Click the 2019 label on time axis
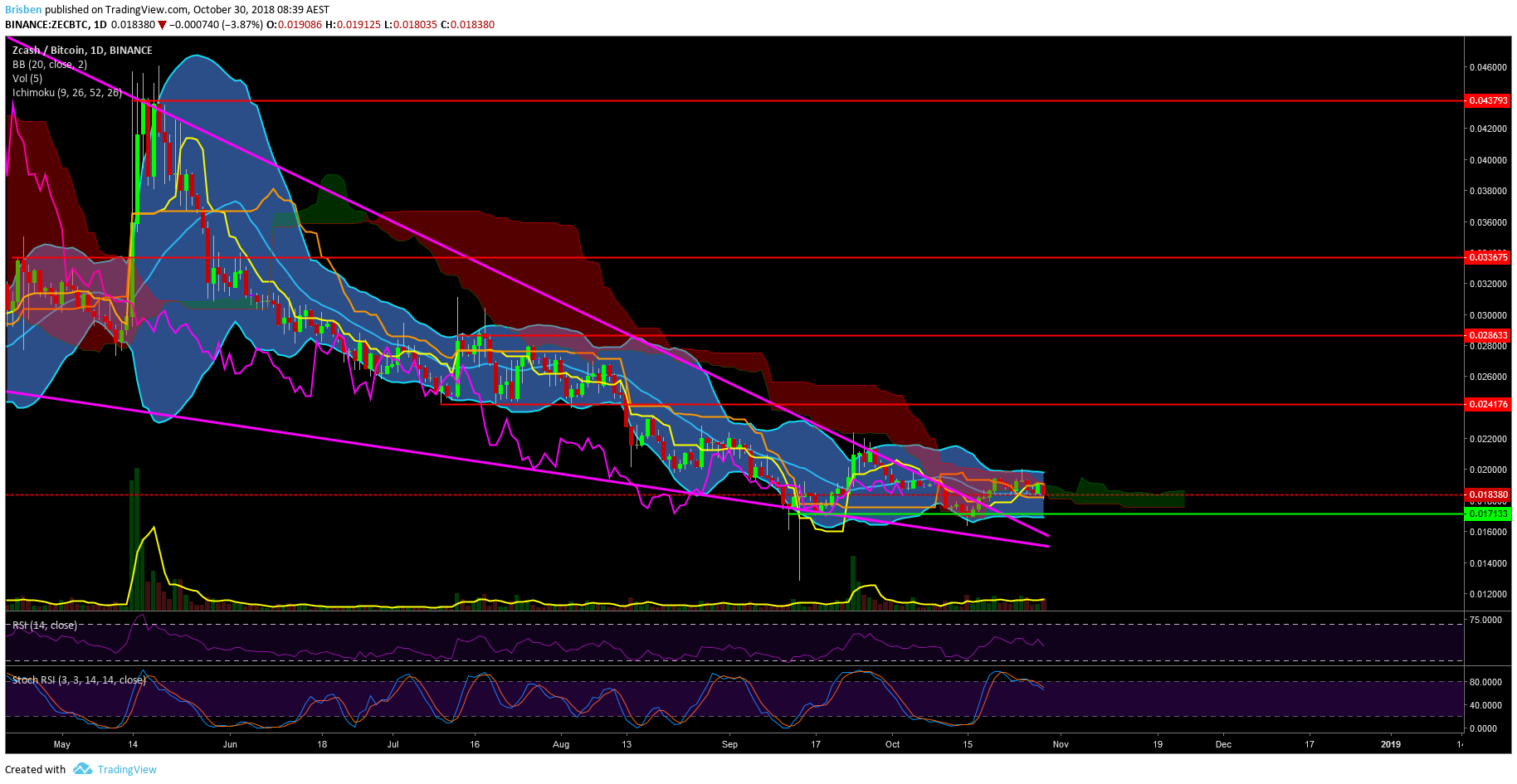Viewport: 1517px width, 784px height. point(1391,744)
